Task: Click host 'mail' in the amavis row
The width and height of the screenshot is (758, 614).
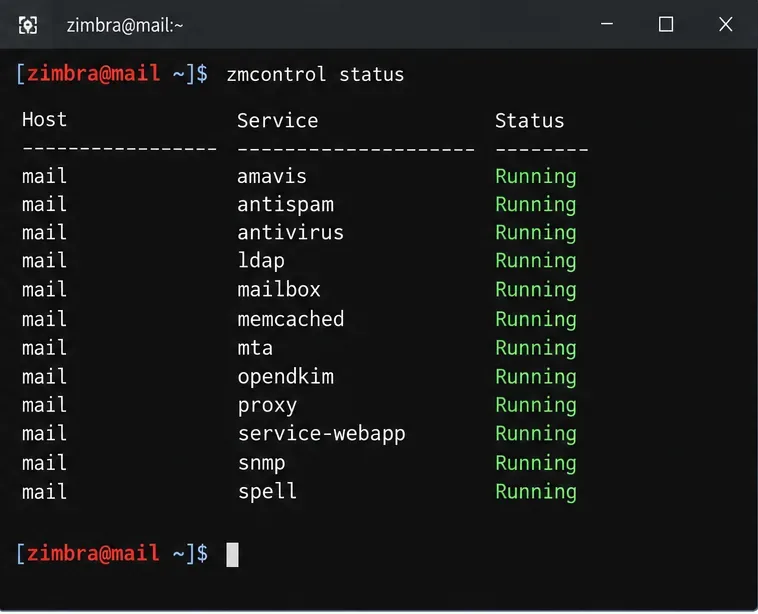Action: click(x=44, y=176)
